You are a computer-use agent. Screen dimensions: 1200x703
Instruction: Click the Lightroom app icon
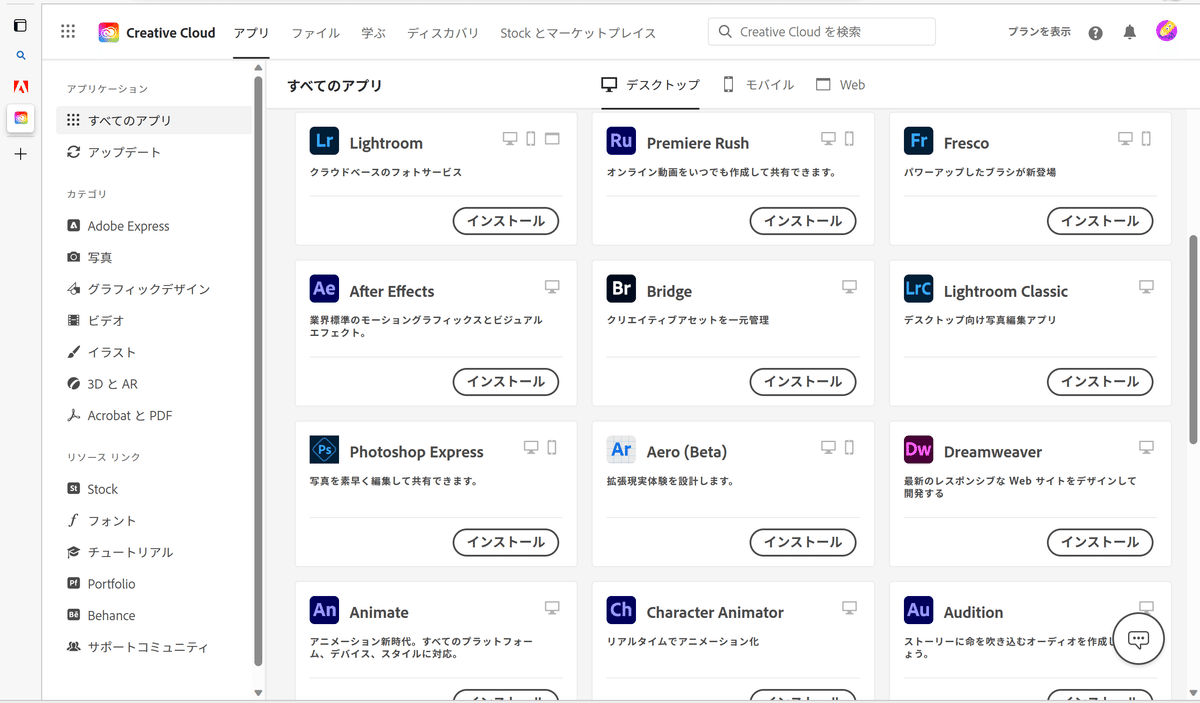pos(325,141)
